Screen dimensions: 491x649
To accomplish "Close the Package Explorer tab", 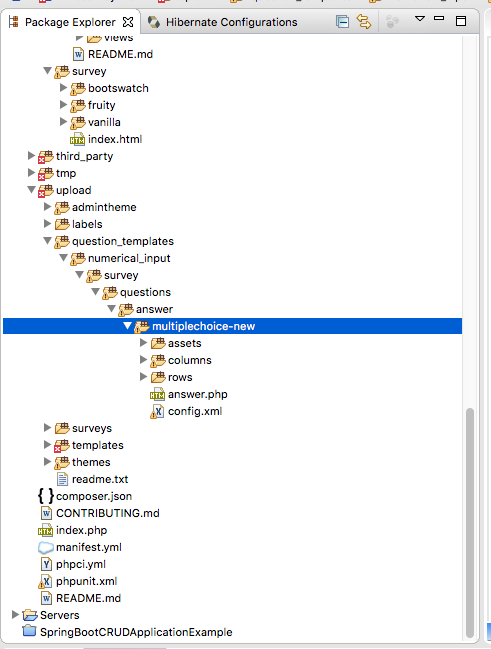I will pyautogui.click(x=128, y=22).
